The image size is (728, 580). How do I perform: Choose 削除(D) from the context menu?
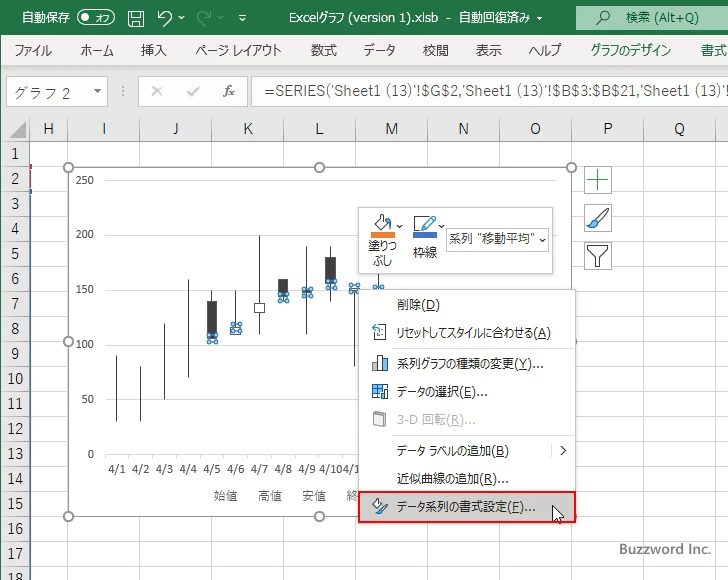pyautogui.click(x=467, y=305)
